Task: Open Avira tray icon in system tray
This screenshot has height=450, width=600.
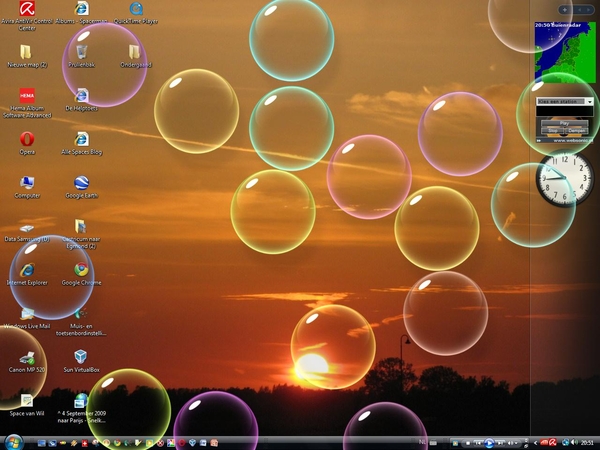Action: 553,443
